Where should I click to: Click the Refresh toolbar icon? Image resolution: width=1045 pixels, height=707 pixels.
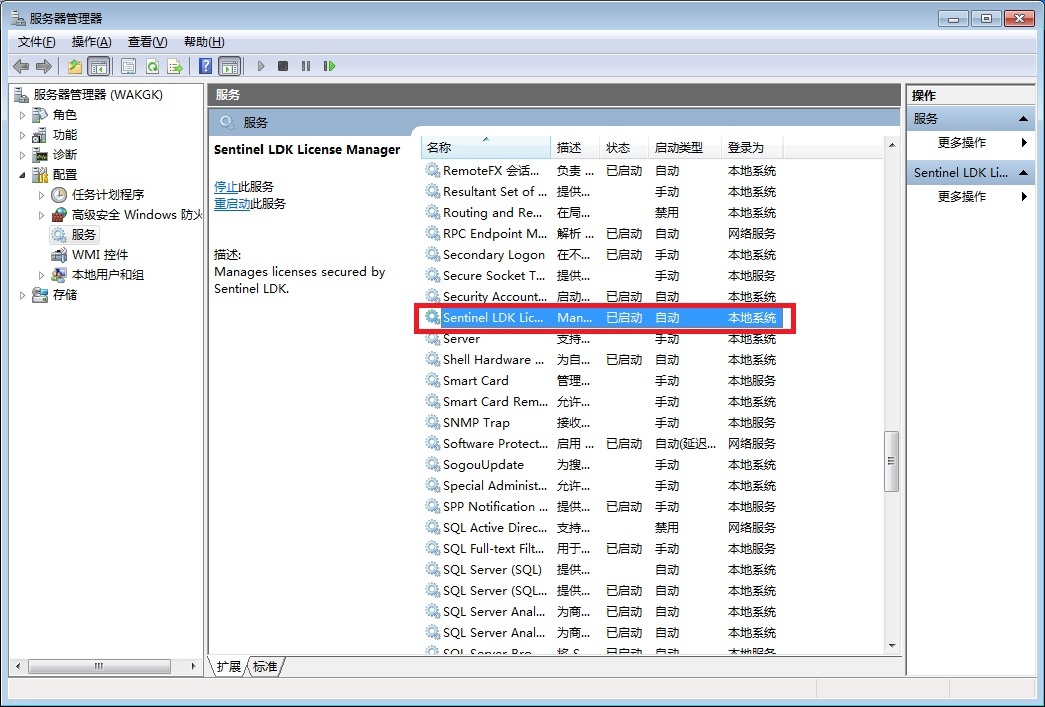click(152, 66)
